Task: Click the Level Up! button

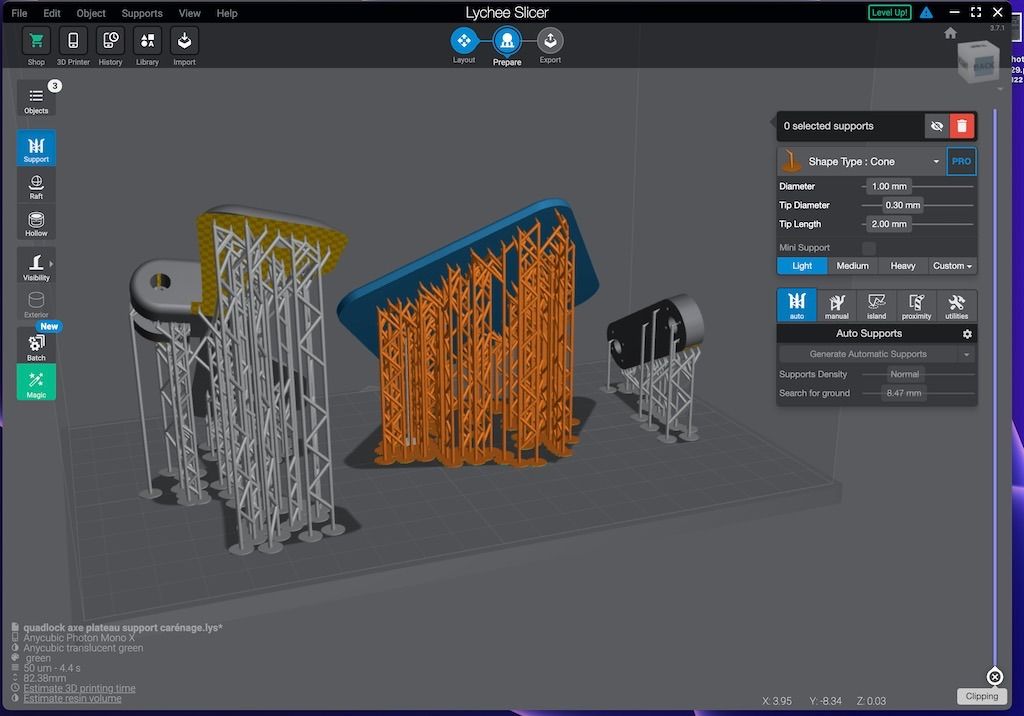Action: click(889, 12)
